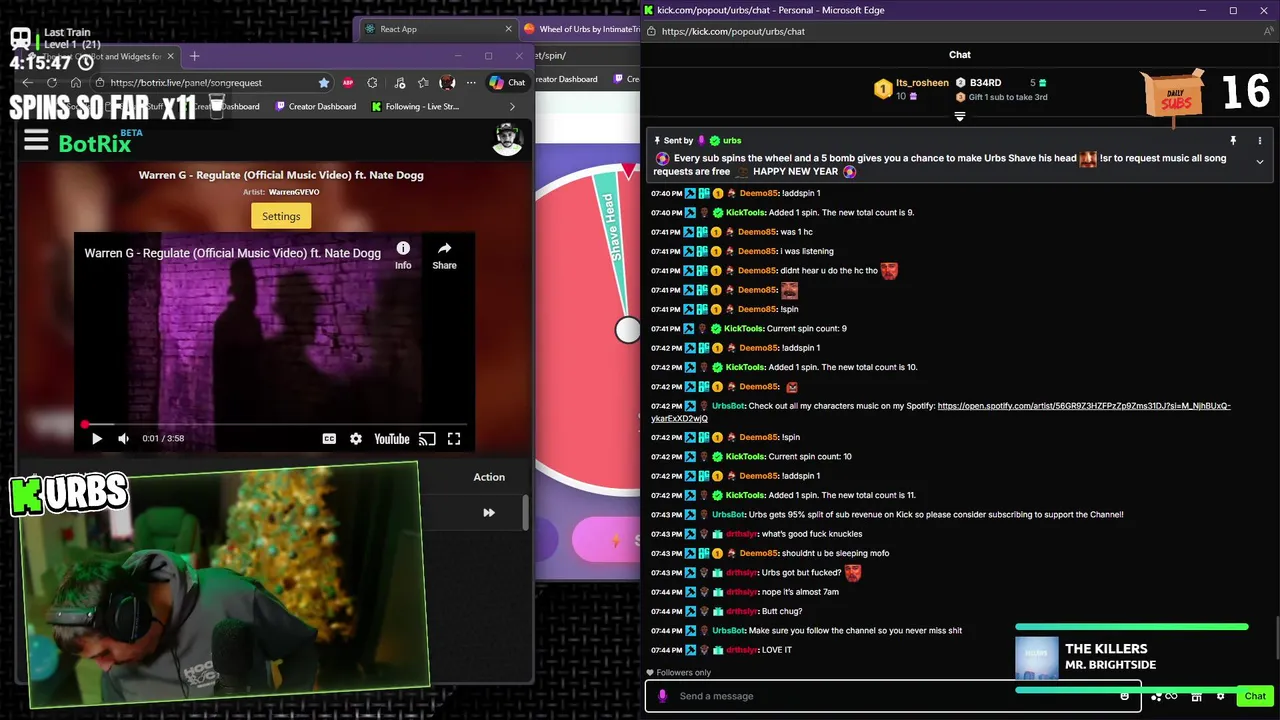1280x720 pixels.
Task: Click the urbs username in pinned message
Action: click(x=732, y=141)
